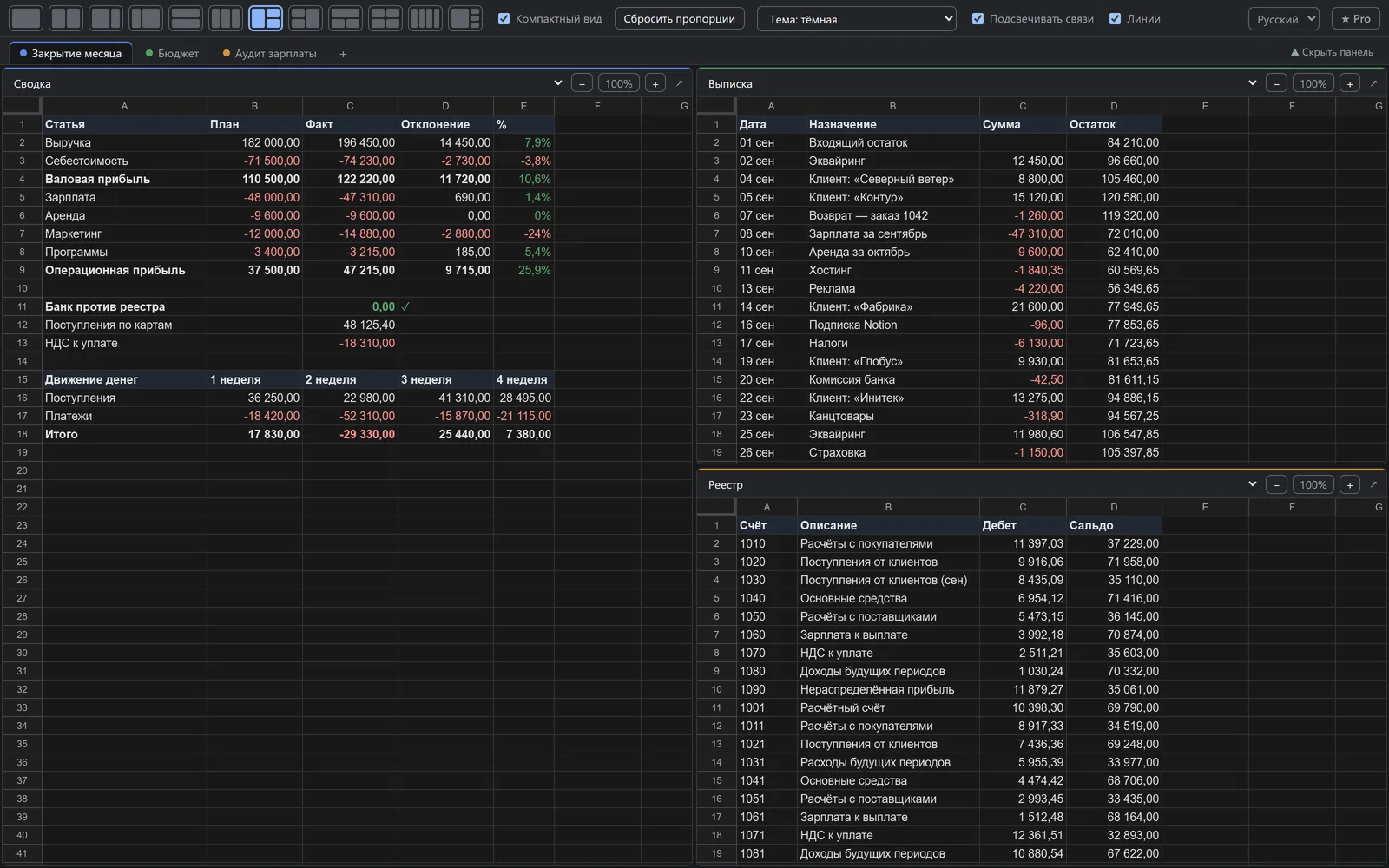Toggle the Компактный вид checkbox
The width and height of the screenshot is (1389, 868).
[504, 18]
